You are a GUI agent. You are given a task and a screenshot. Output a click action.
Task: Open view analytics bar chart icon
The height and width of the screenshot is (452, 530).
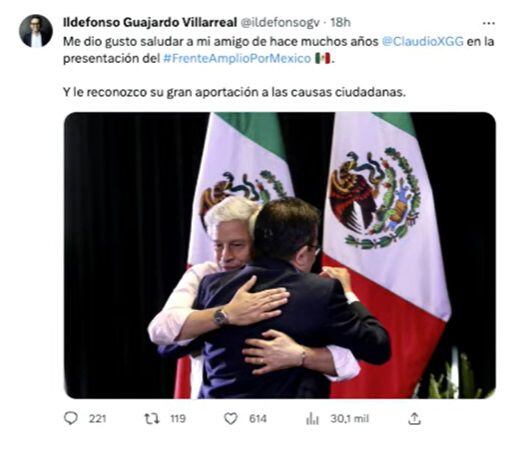pyautogui.click(x=312, y=420)
